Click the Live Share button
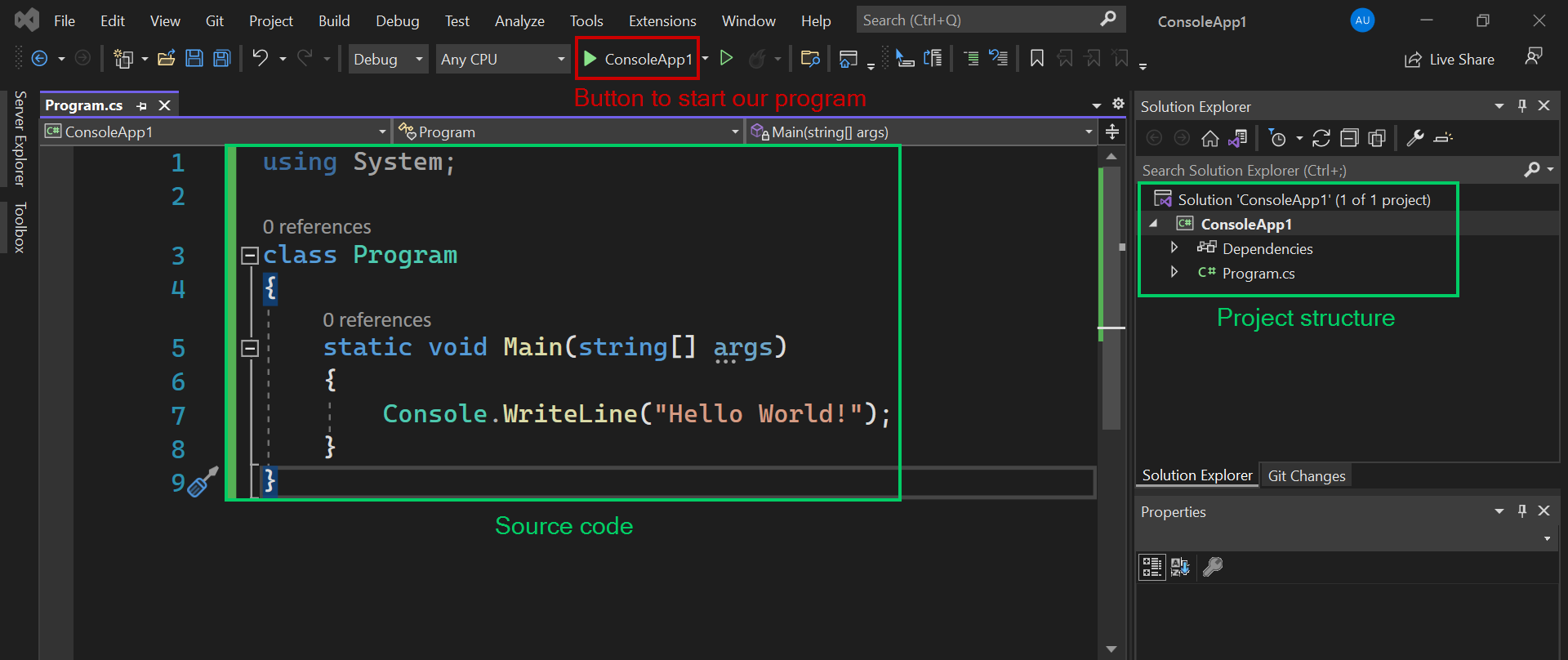 [x=1450, y=59]
